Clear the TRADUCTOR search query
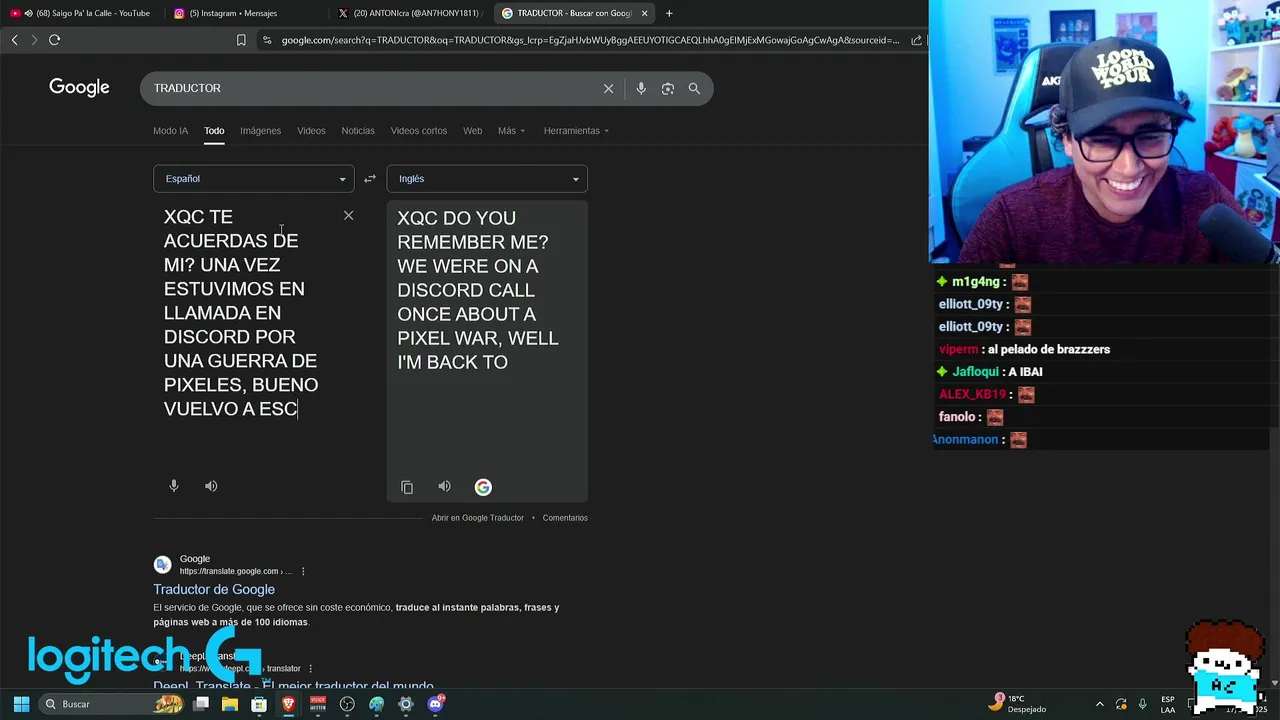Screen dimensions: 1280x720 click(x=608, y=88)
